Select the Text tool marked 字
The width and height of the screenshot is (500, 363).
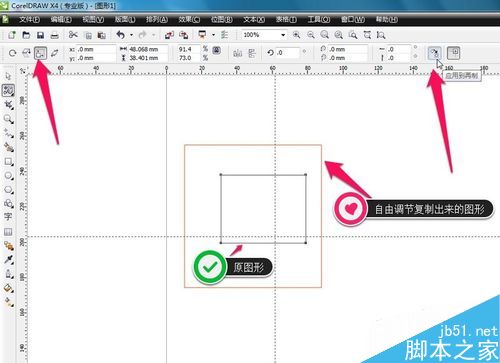(x=8, y=217)
